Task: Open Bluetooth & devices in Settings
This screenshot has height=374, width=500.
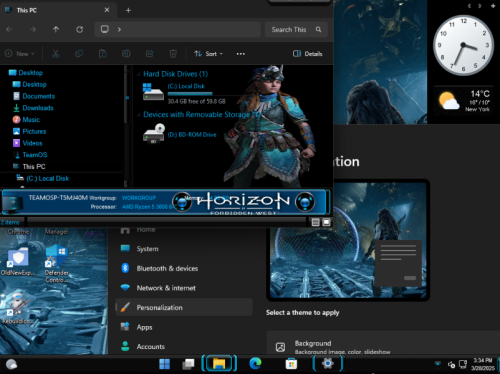Action: tap(184, 268)
